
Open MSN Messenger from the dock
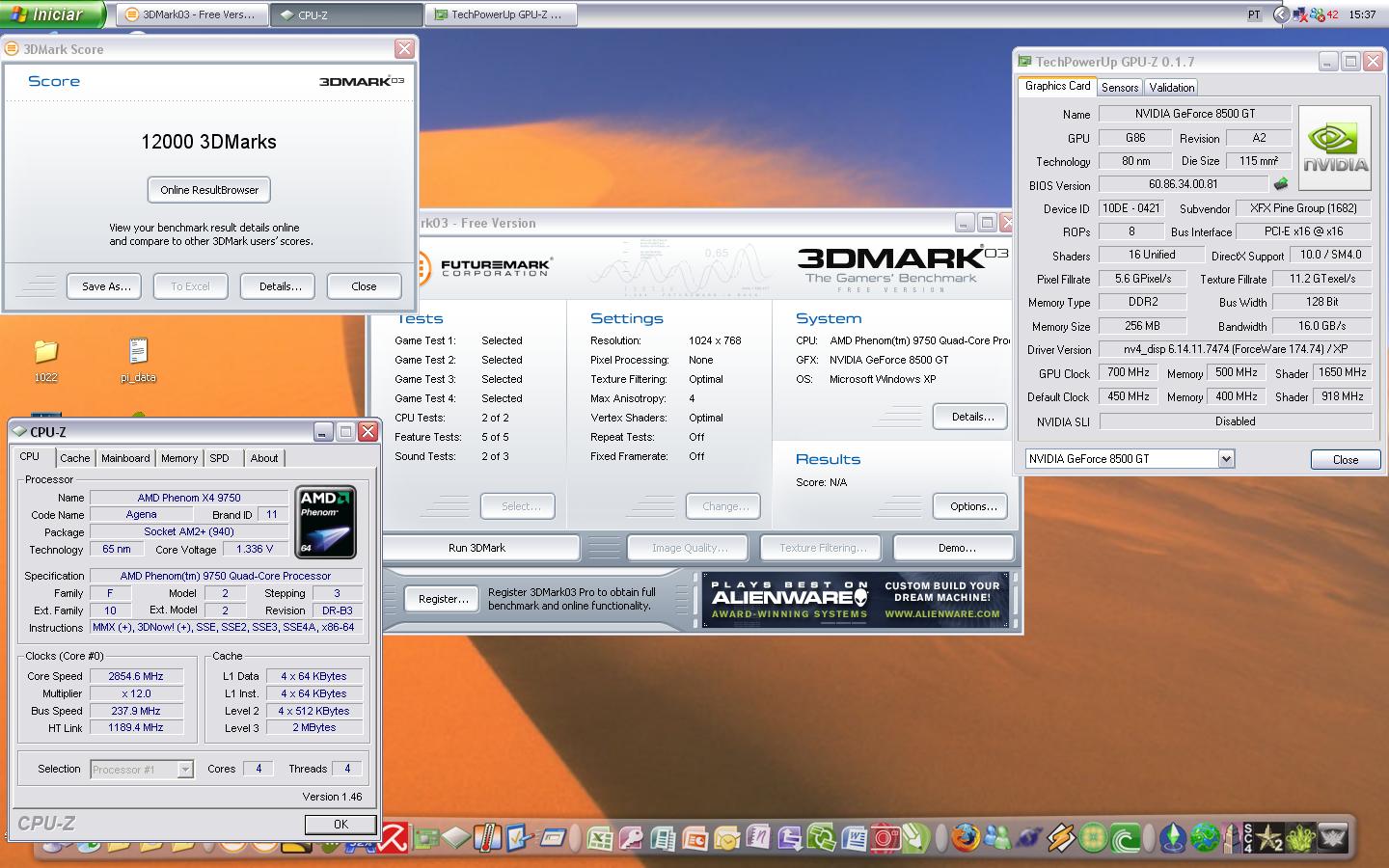997,837
